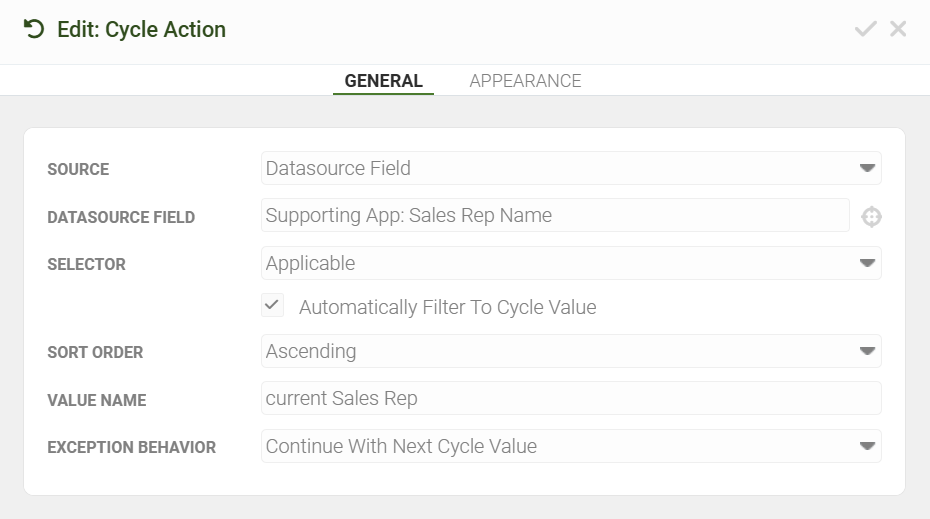930x519 pixels.
Task: Click the Datasource Field text box
Action: click(x=555, y=215)
